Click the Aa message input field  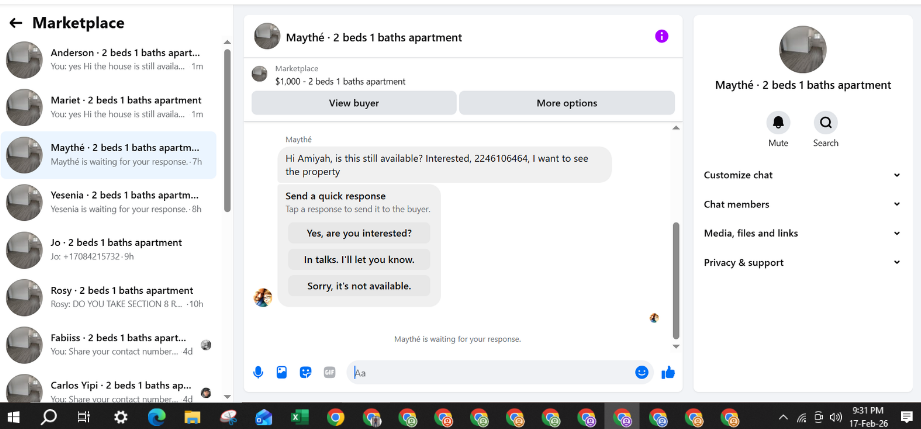490,373
